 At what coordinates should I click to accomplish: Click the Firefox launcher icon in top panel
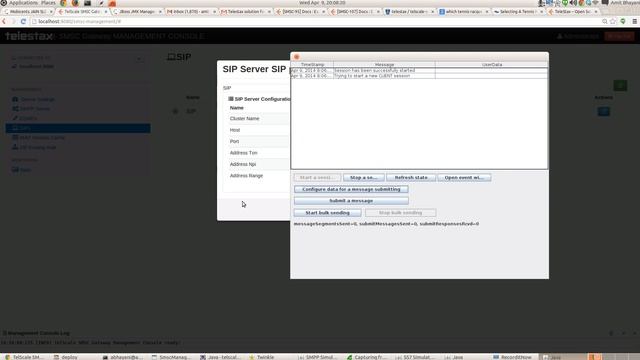pos(75,3)
